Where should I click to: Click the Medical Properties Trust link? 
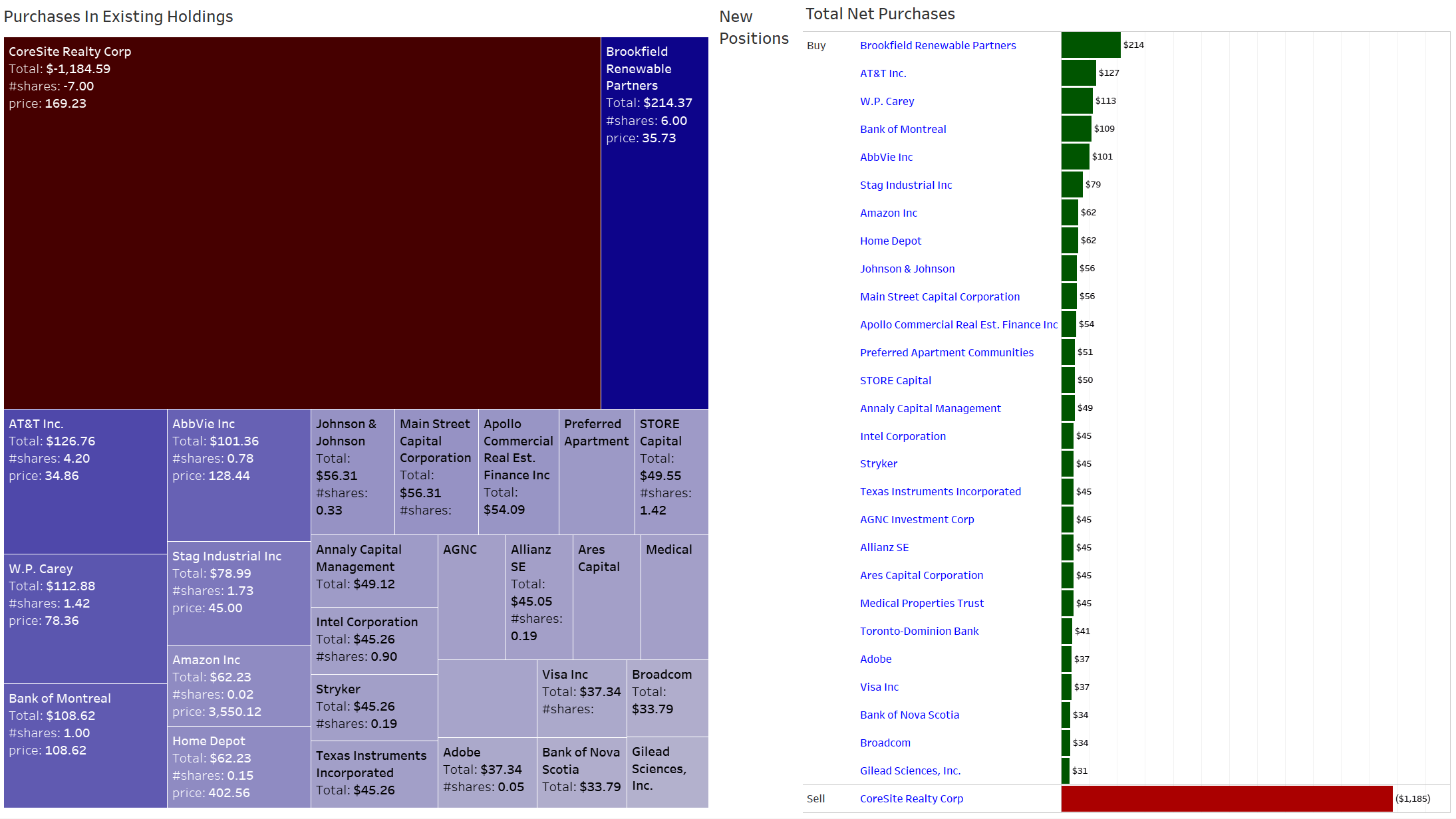click(x=921, y=603)
